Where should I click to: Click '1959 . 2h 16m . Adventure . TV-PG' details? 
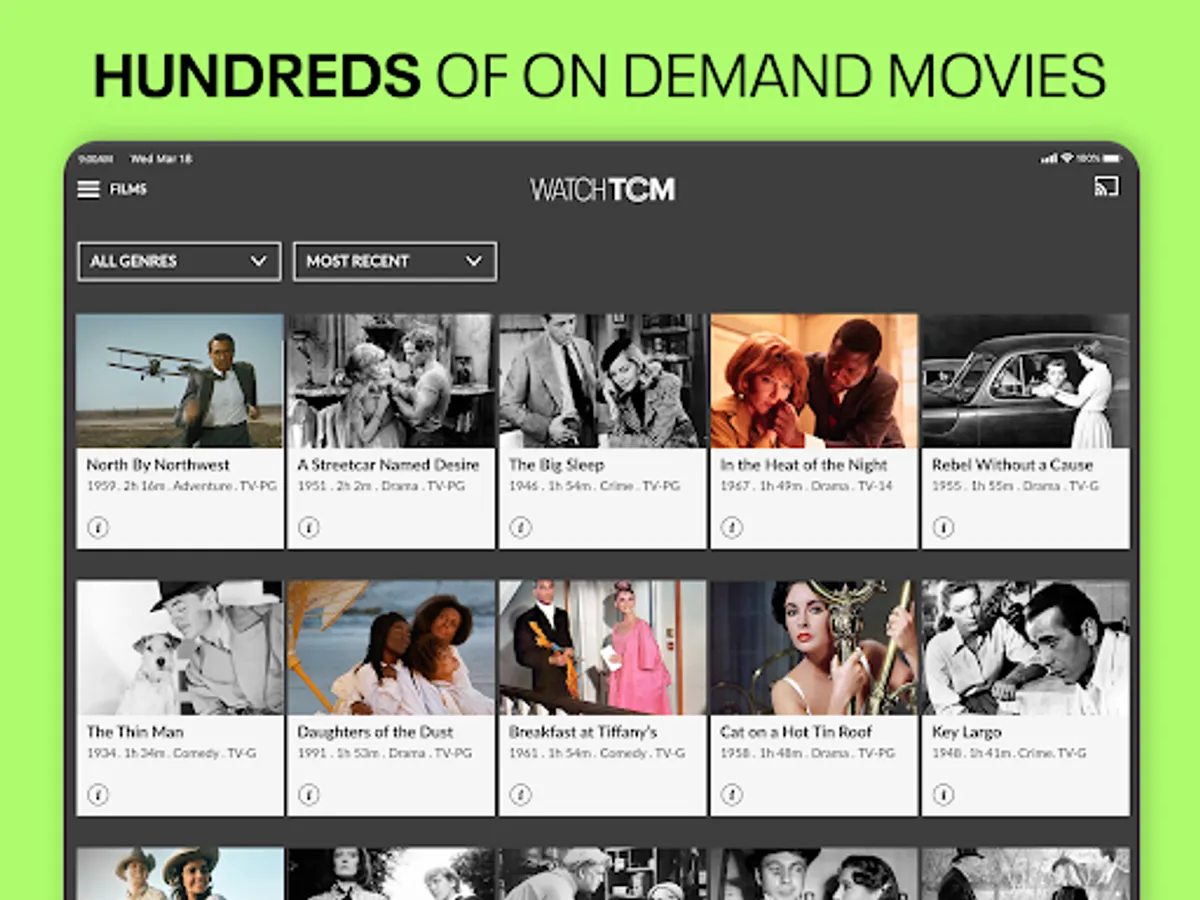click(181, 486)
